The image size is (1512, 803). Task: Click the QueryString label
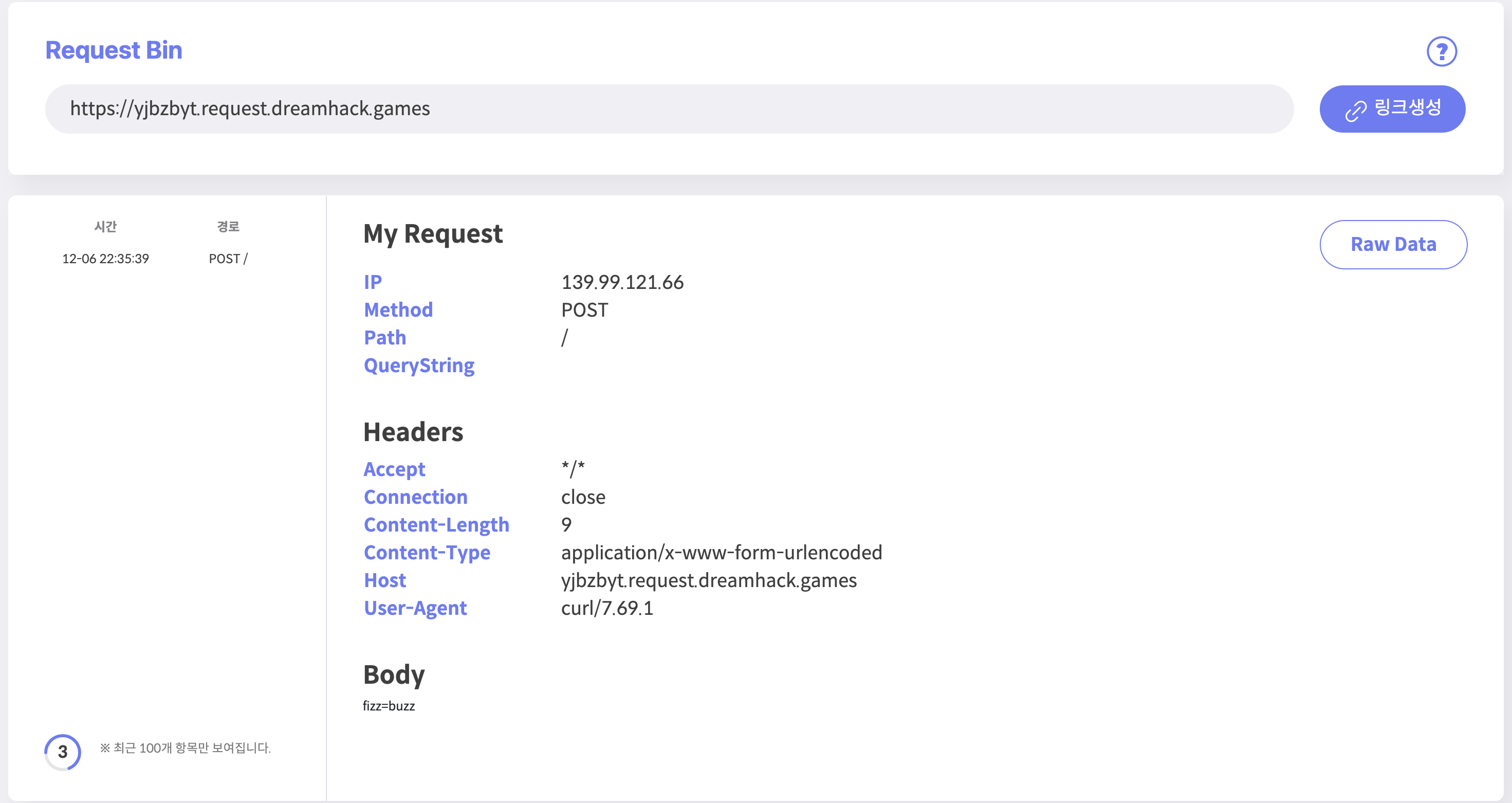click(x=418, y=366)
